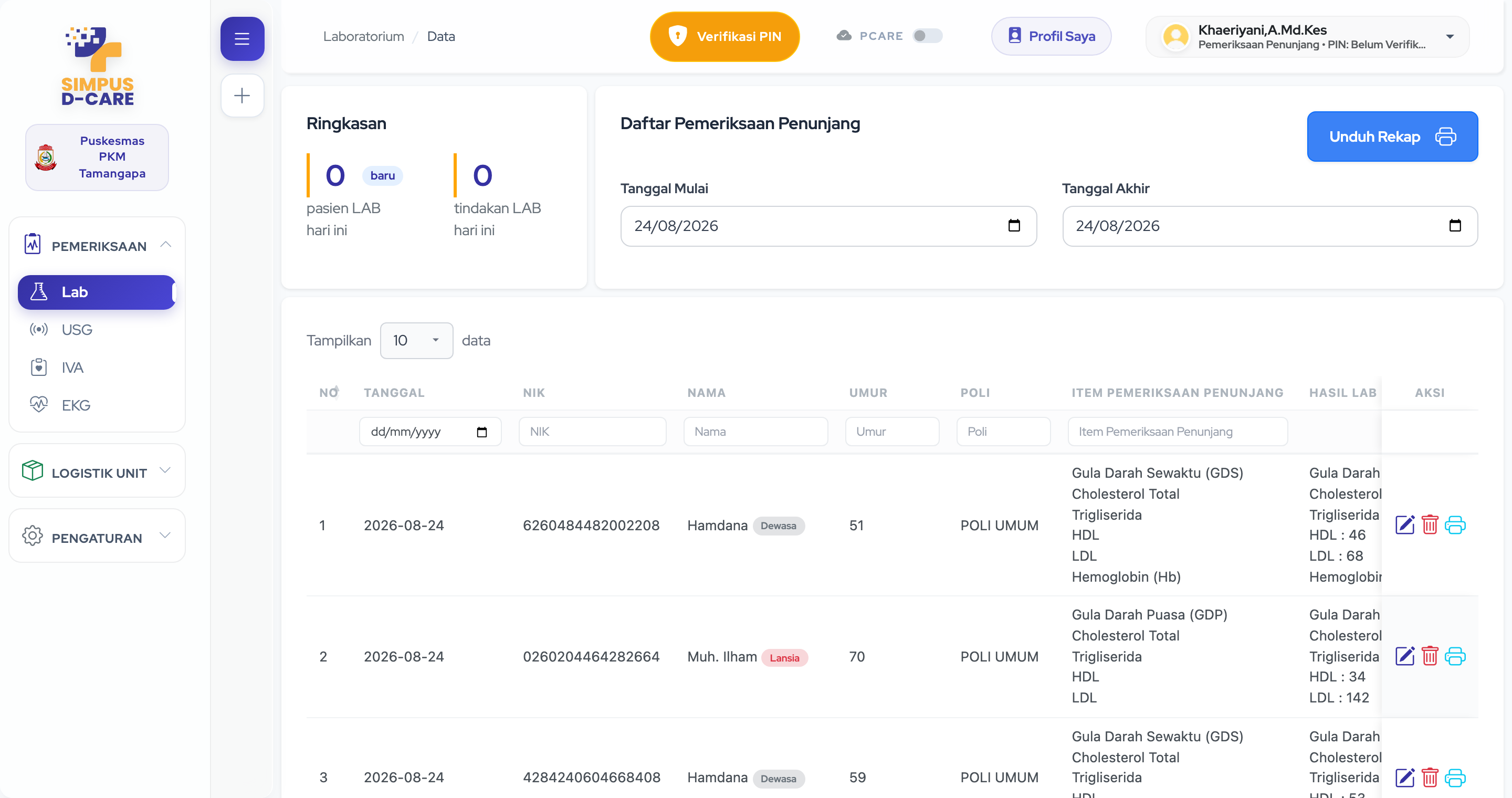
Task: Sort table by the NO column
Action: point(329,393)
